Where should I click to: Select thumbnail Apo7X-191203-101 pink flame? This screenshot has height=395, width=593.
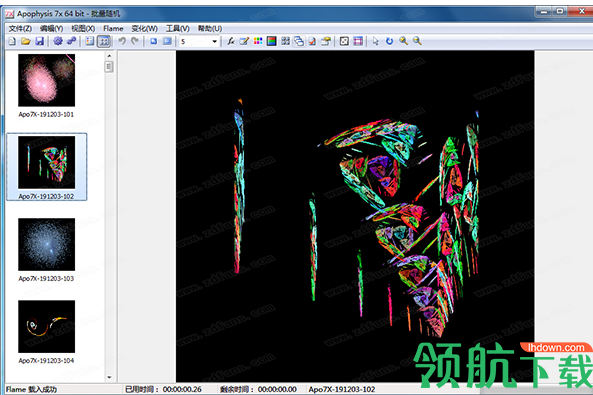47,80
